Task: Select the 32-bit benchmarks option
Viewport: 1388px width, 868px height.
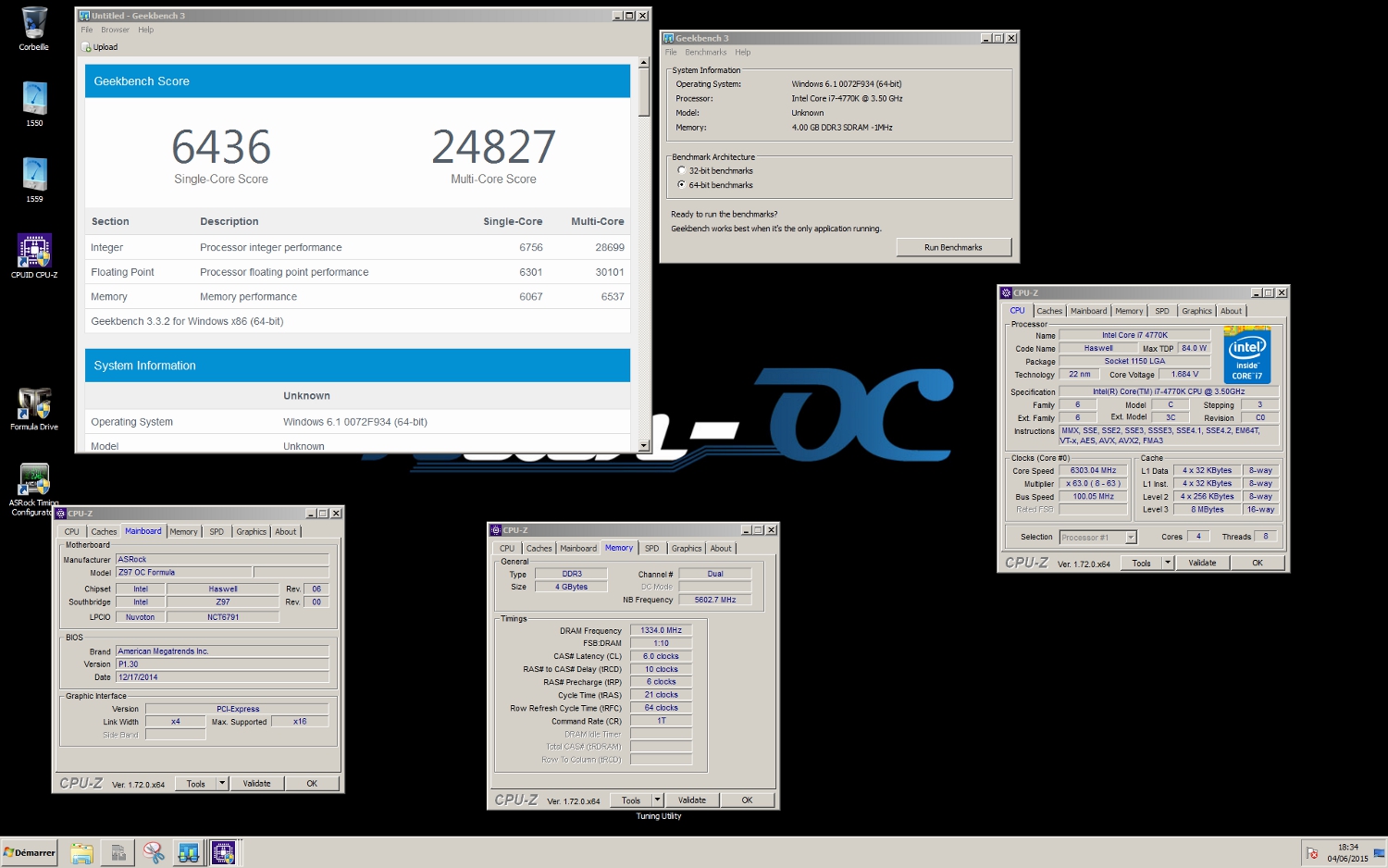Action: click(682, 170)
